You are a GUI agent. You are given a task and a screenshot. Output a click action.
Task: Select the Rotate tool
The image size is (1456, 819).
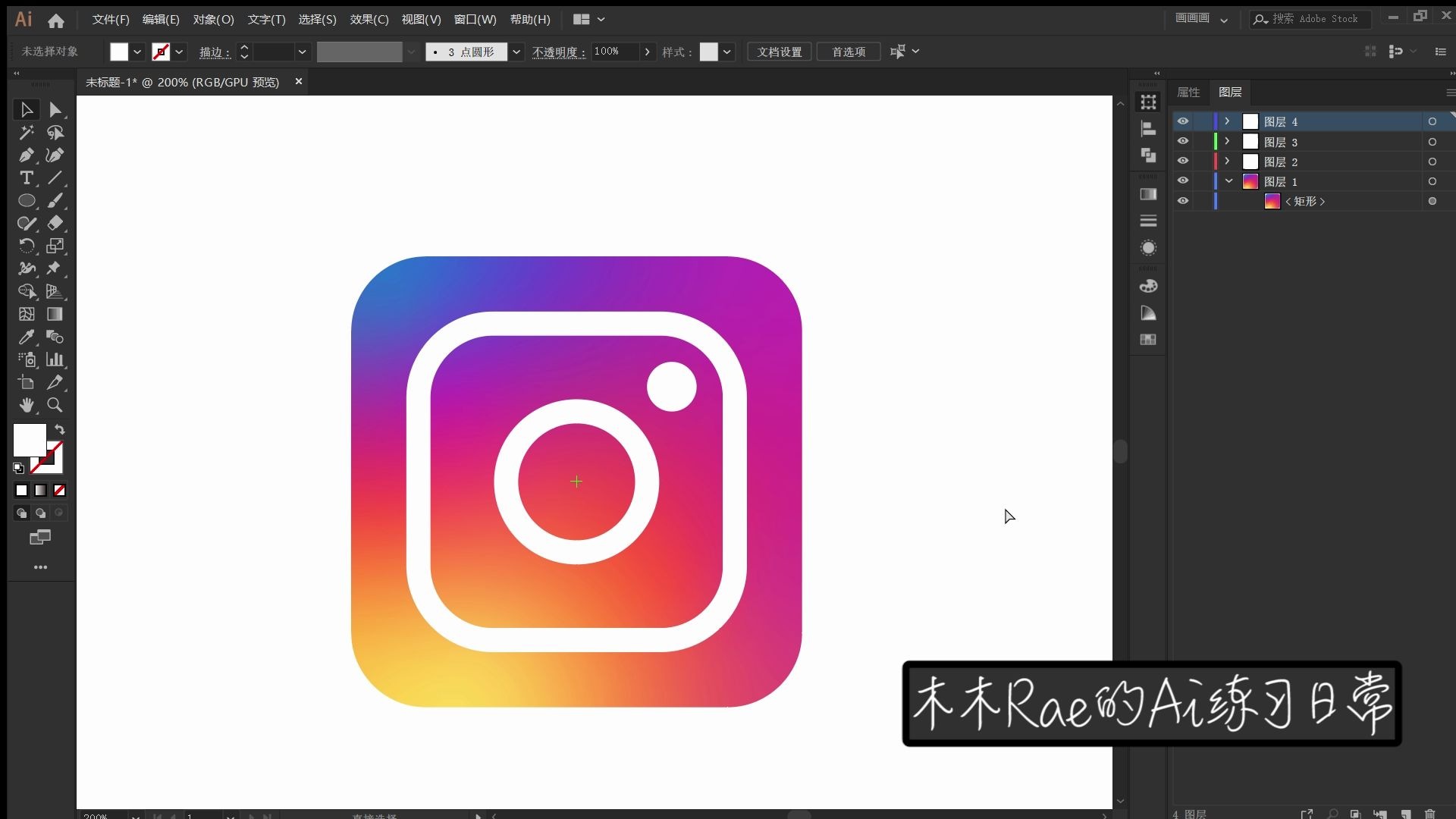click(x=27, y=246)
